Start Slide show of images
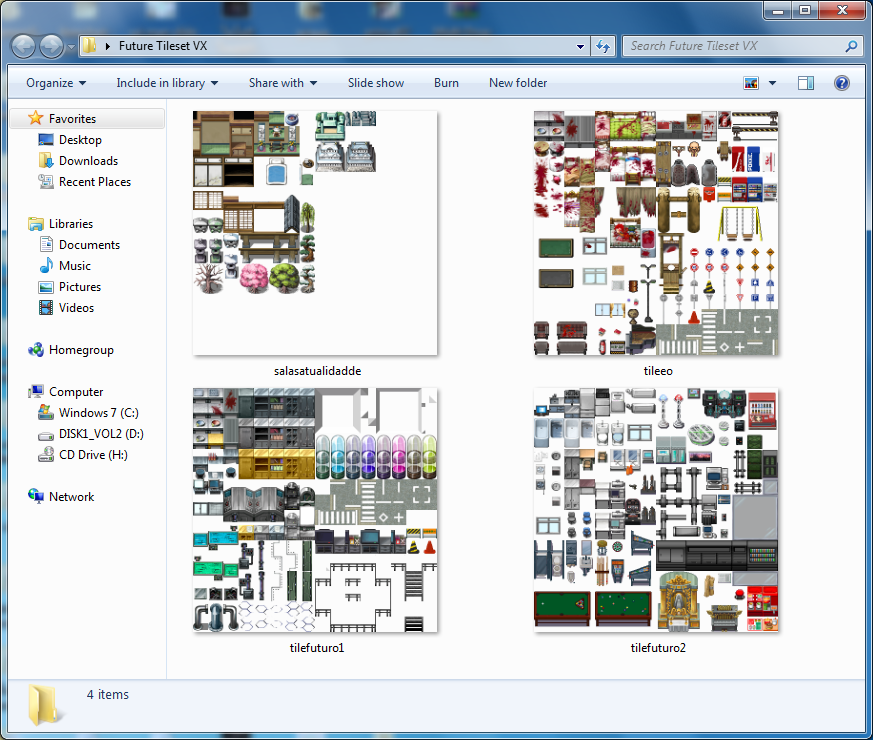This screenshot has width=873, height=740. pyautogui.click(x=376, y=83)
